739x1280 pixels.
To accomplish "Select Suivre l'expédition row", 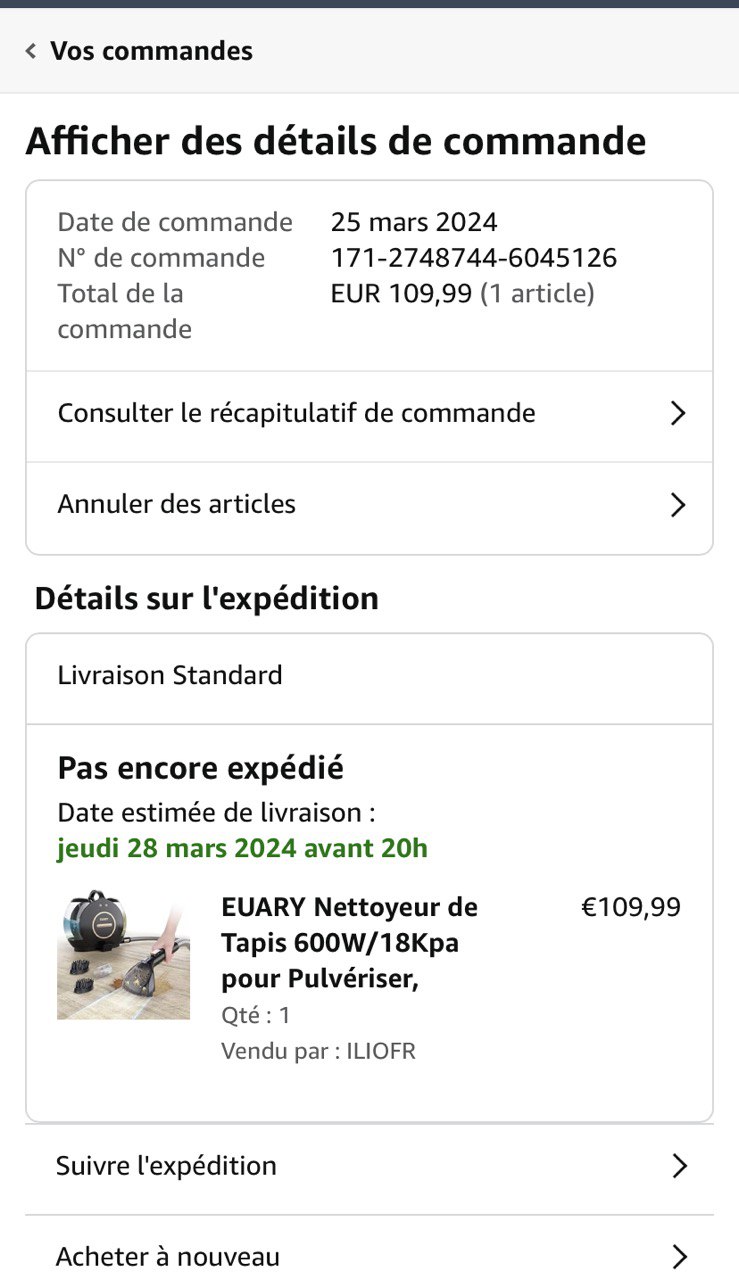I will 369,1166.
